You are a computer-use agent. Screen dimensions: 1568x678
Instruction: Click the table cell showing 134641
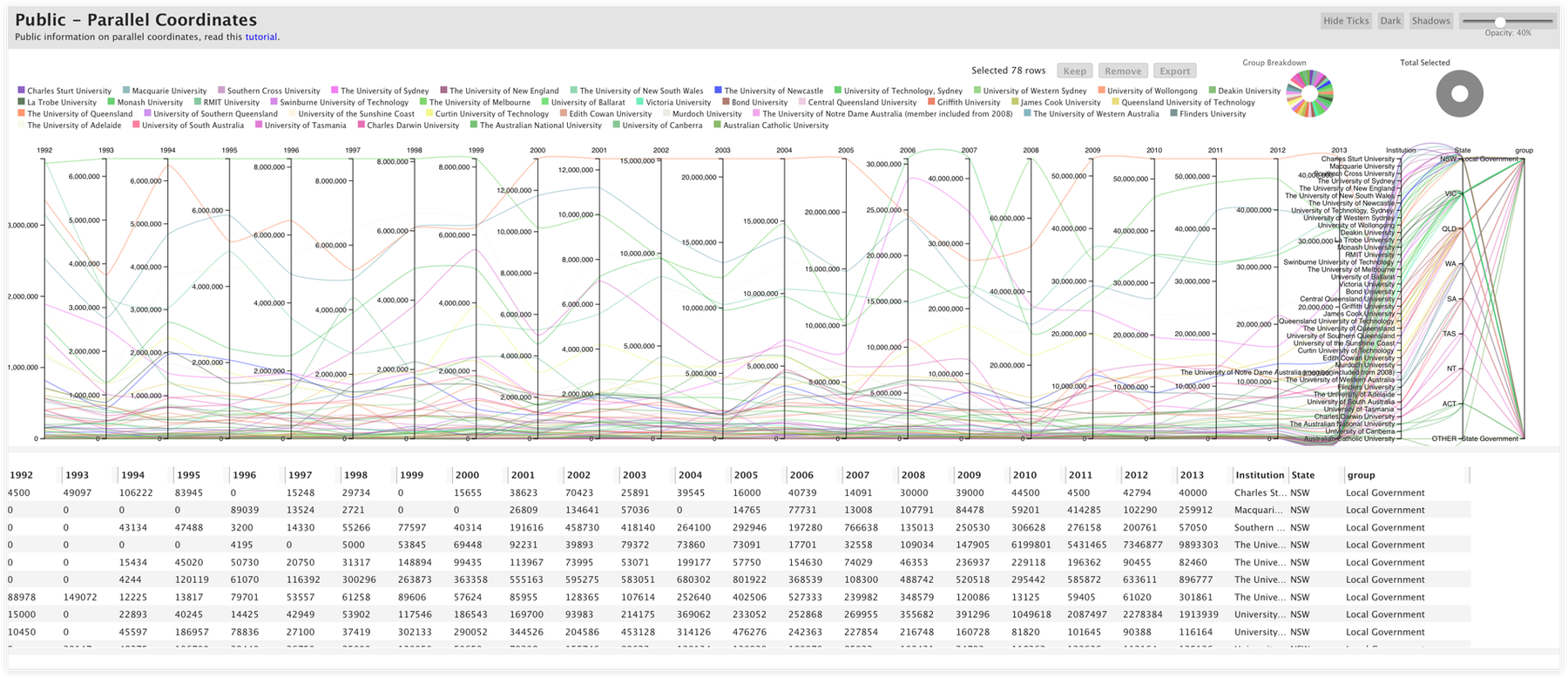(x=583, y=510)
